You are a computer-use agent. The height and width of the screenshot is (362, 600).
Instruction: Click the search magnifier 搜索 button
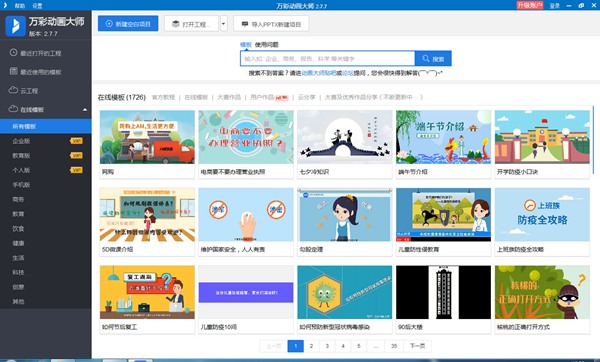click(433, 59)
